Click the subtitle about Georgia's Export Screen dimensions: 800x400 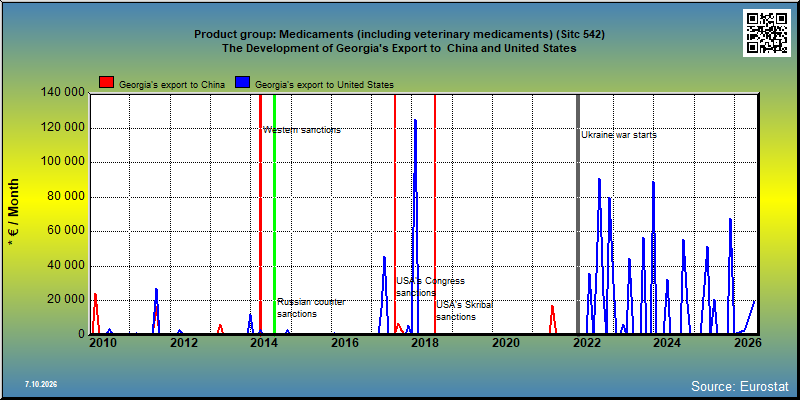399,48
